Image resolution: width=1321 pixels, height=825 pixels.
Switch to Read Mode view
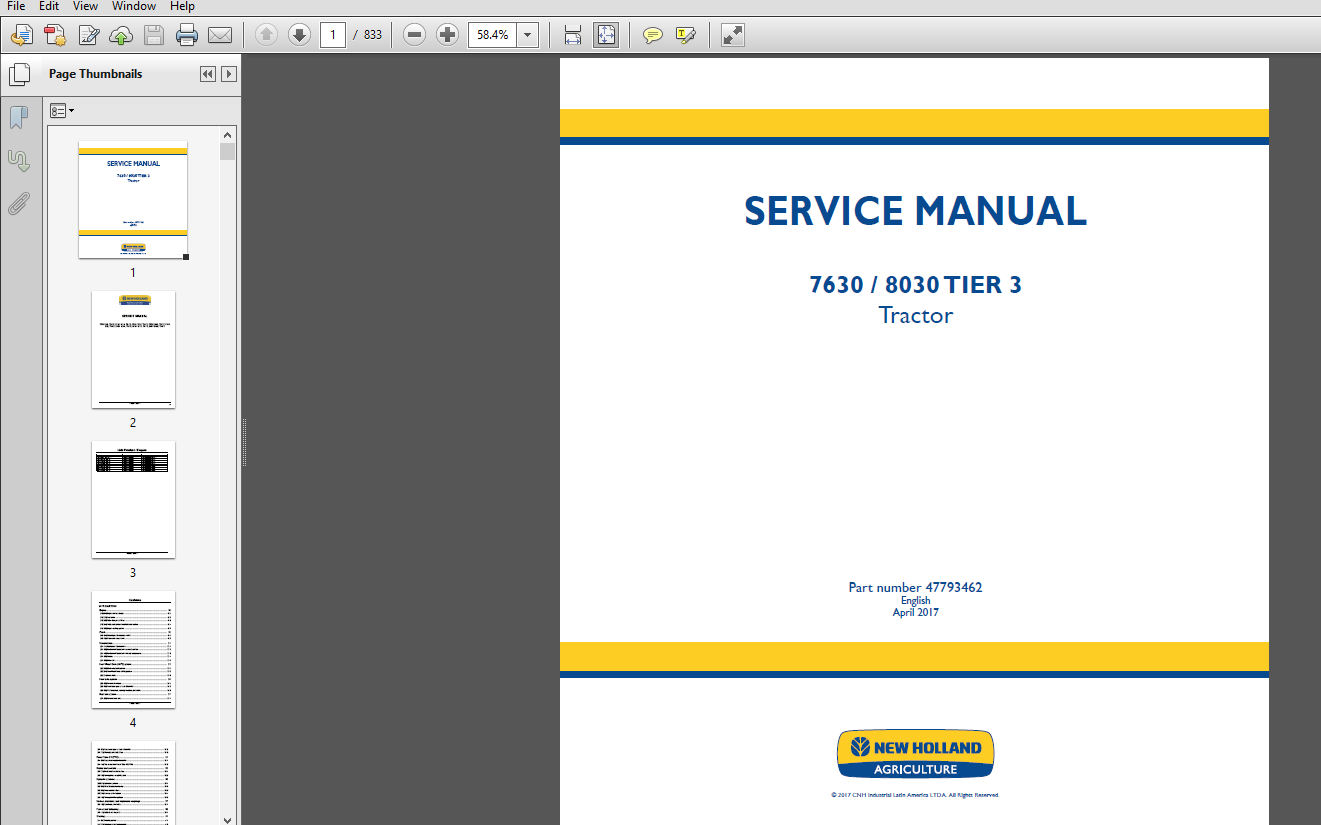733,35
